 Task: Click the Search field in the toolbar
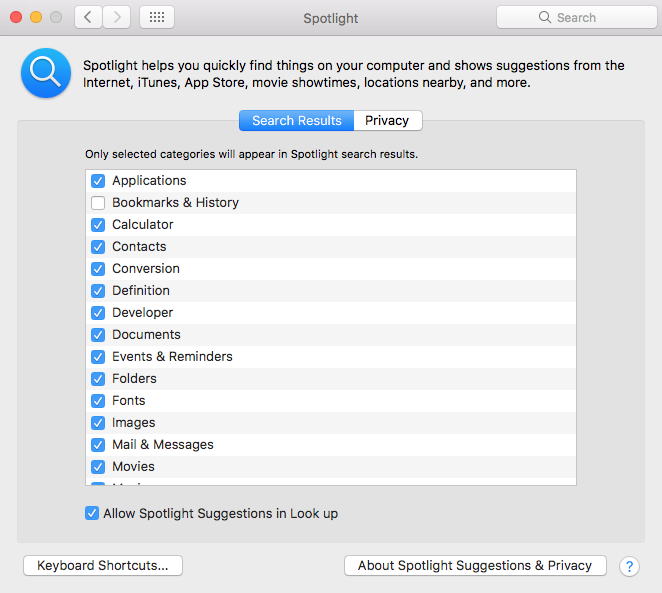tap(577, 17)
